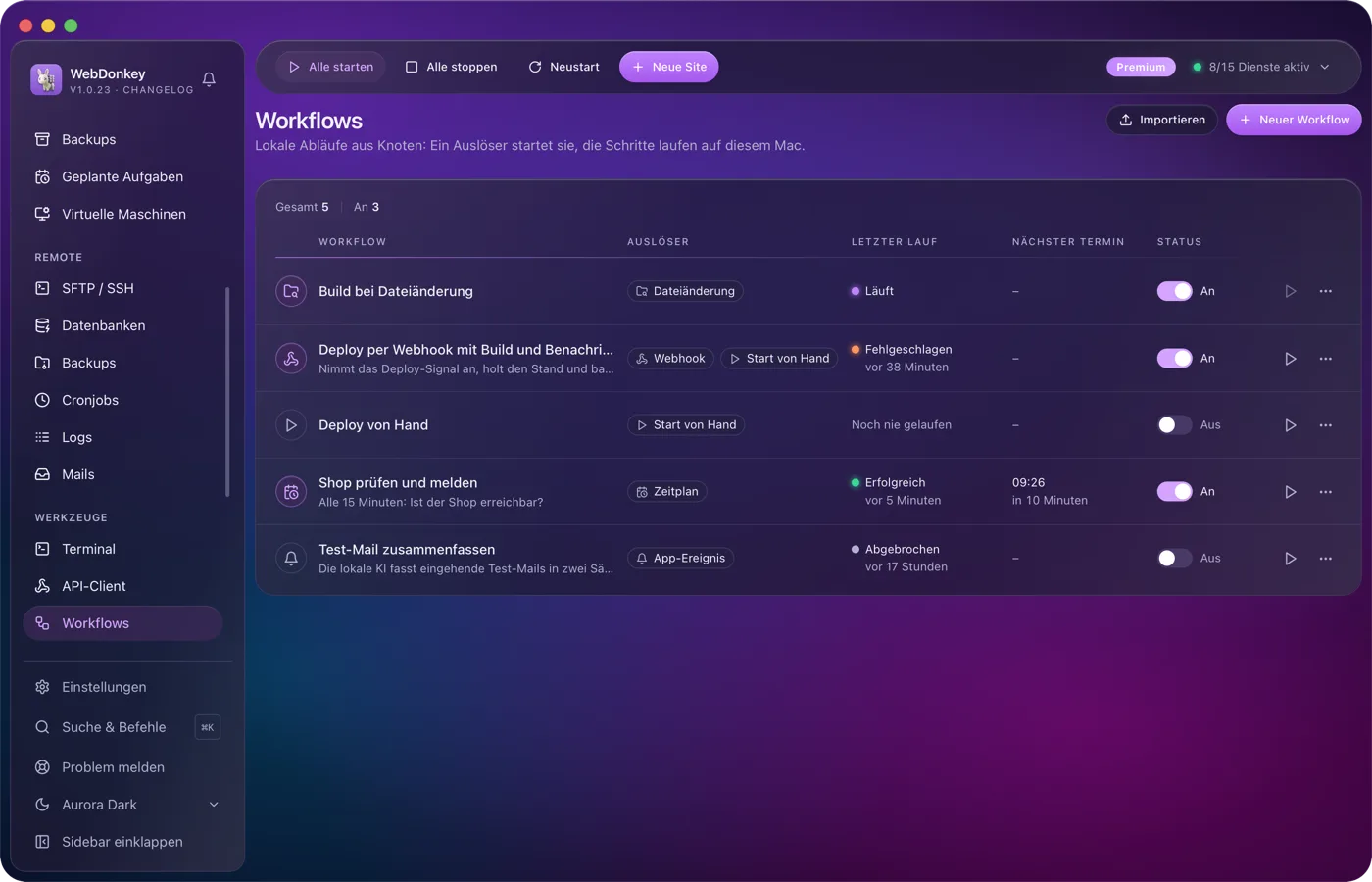Run the Deploy per Webhook workflow
Screen dimensions: 1372x882
(1291, 359)
